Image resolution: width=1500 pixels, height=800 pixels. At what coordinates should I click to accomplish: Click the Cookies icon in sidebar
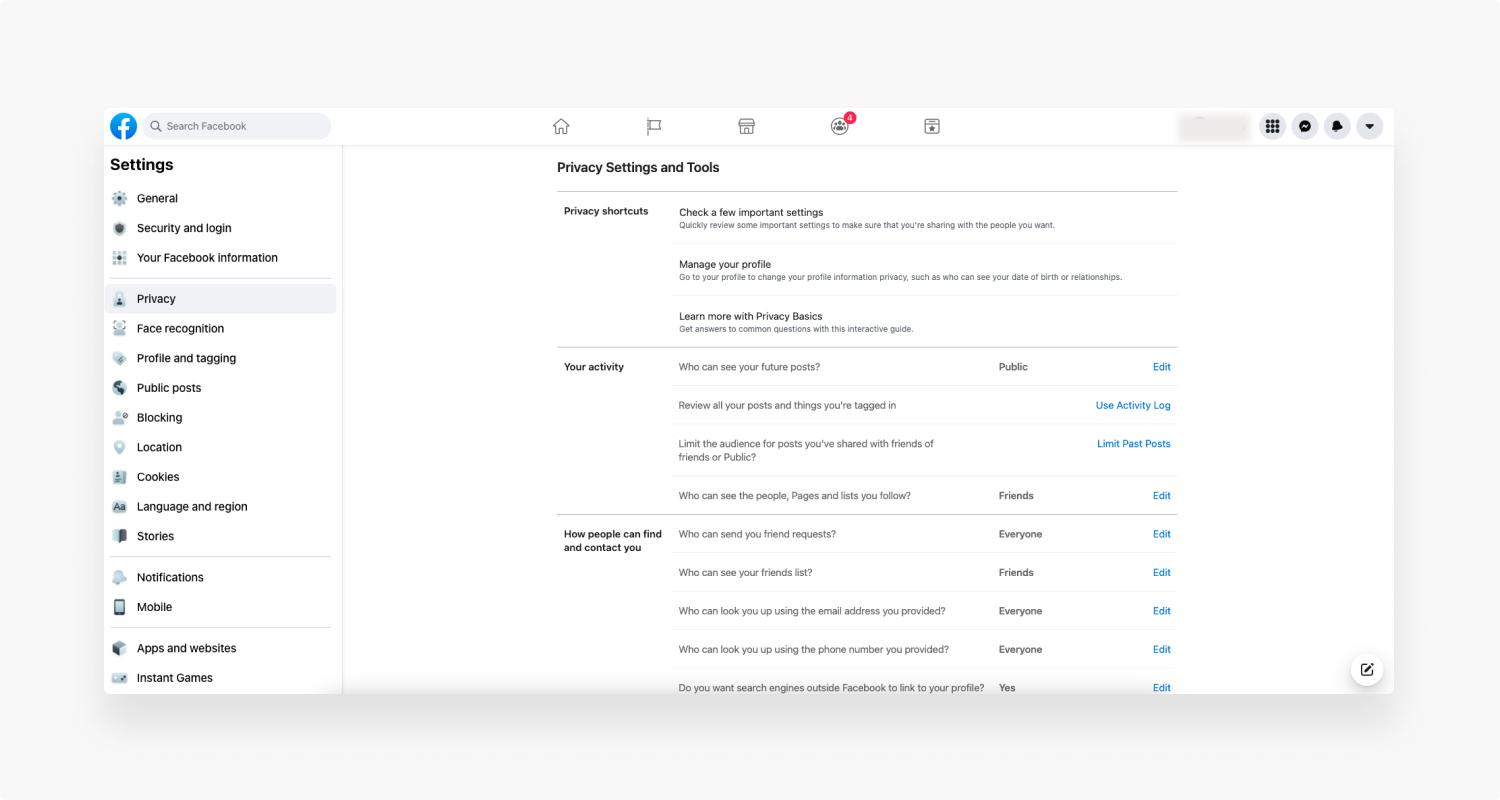tap(120, 477)
